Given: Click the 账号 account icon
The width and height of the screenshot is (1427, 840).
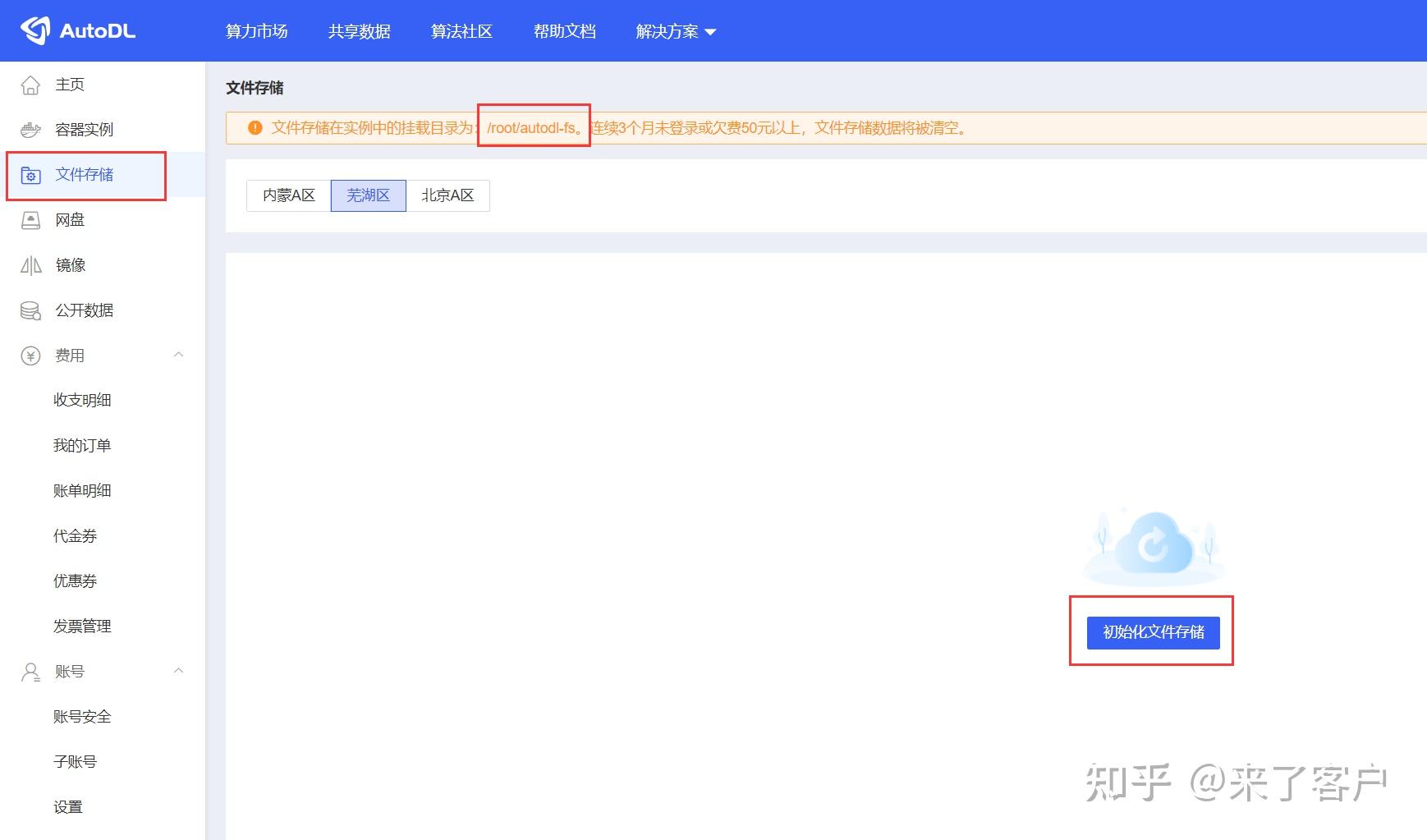Looking at the screenshot, I should (x=30, y=671).
